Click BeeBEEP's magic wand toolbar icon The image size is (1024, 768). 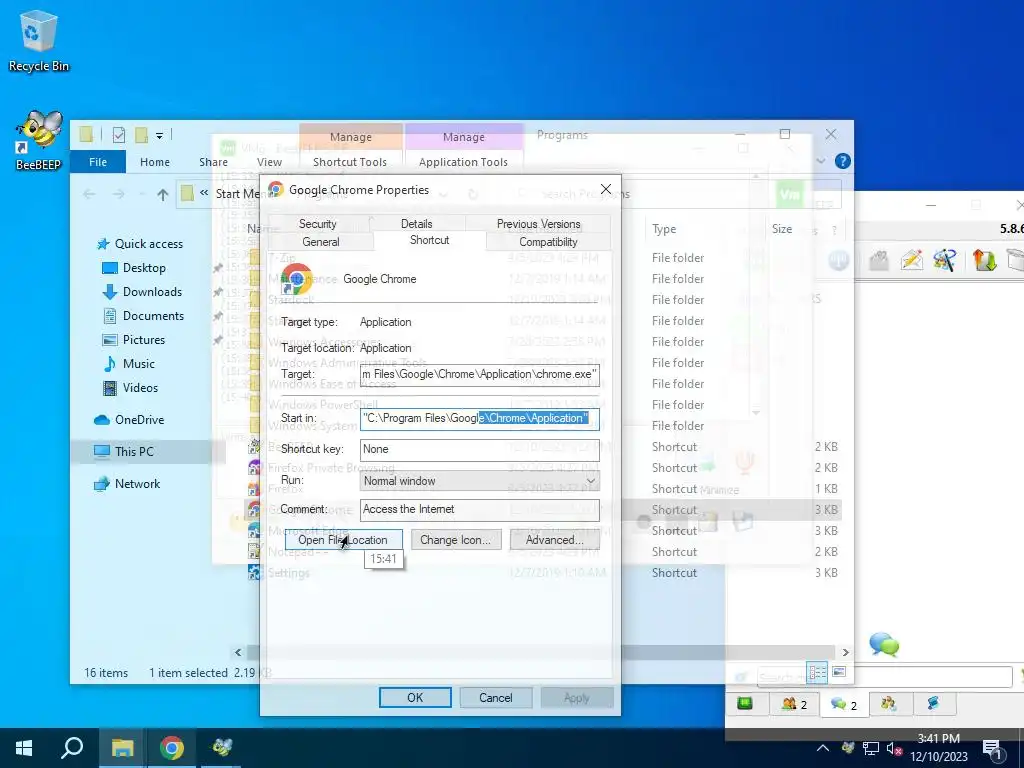click(x=945, y=260)
